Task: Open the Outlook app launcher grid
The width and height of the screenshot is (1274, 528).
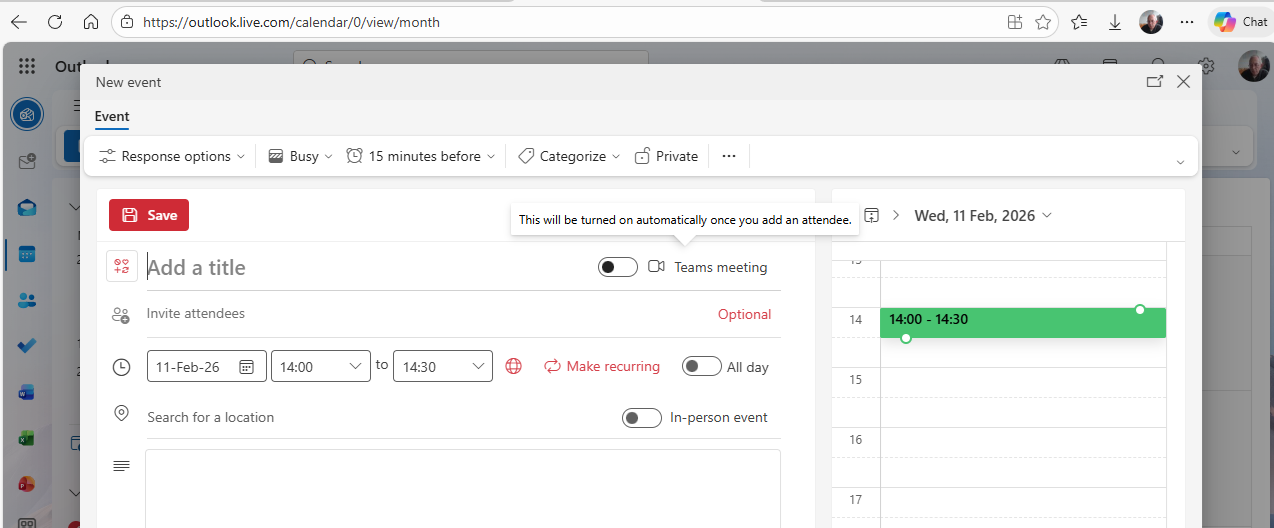Action: pos(27,66)
